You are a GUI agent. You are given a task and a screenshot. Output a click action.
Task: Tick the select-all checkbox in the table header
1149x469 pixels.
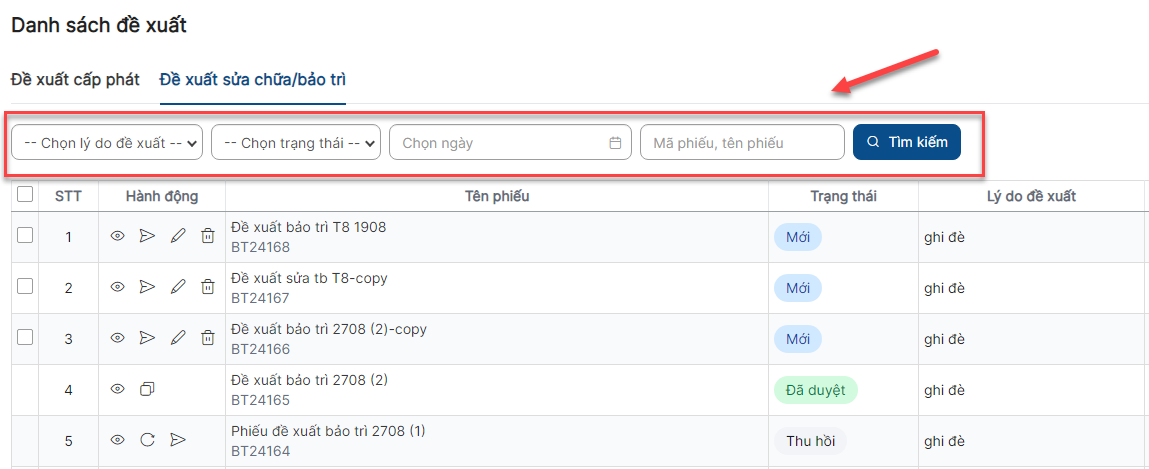pyautogui.click(x=25, y=194)
